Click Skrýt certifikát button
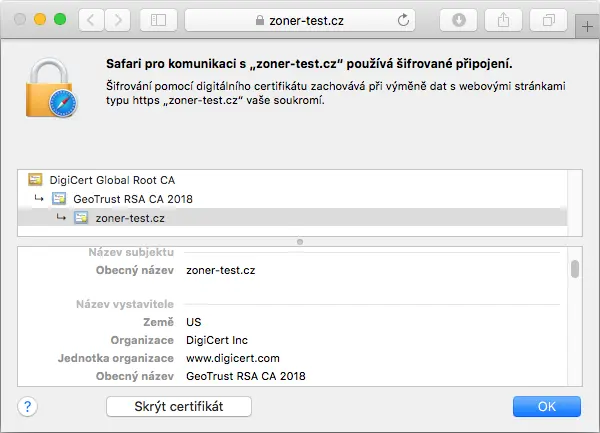 pyautogui.click(x=179, y=406)
